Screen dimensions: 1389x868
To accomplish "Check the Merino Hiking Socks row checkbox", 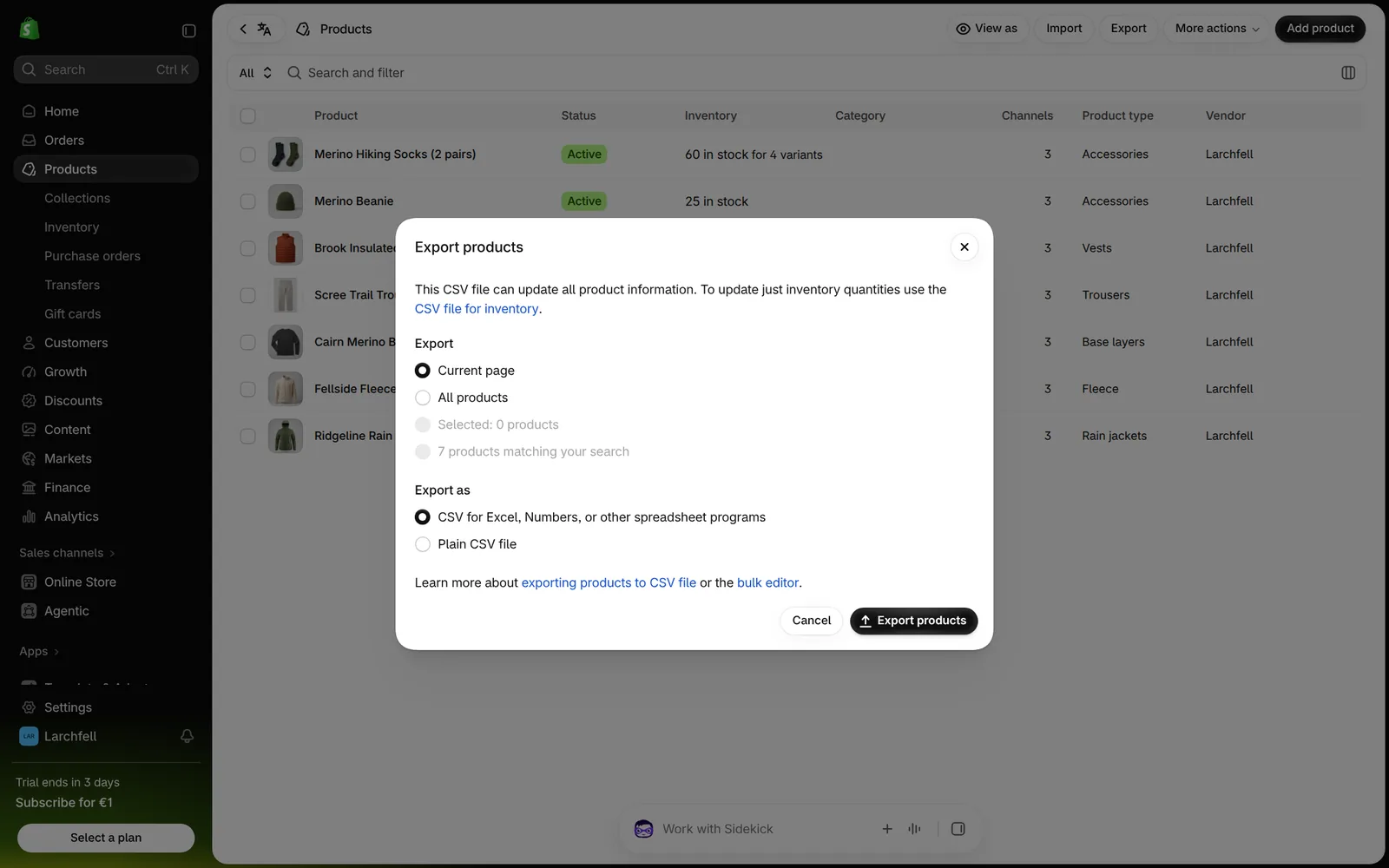I will pyautogui.click(x=248, y=155).
